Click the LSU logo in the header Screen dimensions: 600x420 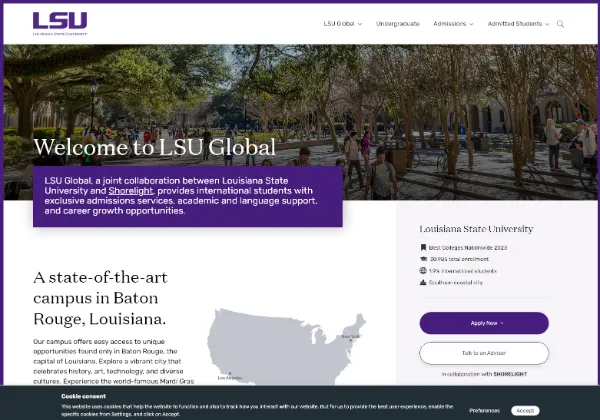(x=60, y=22)
